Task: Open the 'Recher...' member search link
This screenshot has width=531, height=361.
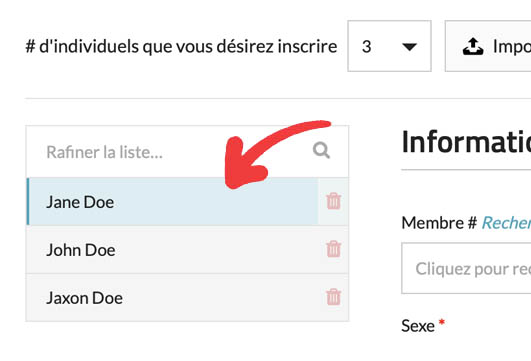Action: coord(506,223)
